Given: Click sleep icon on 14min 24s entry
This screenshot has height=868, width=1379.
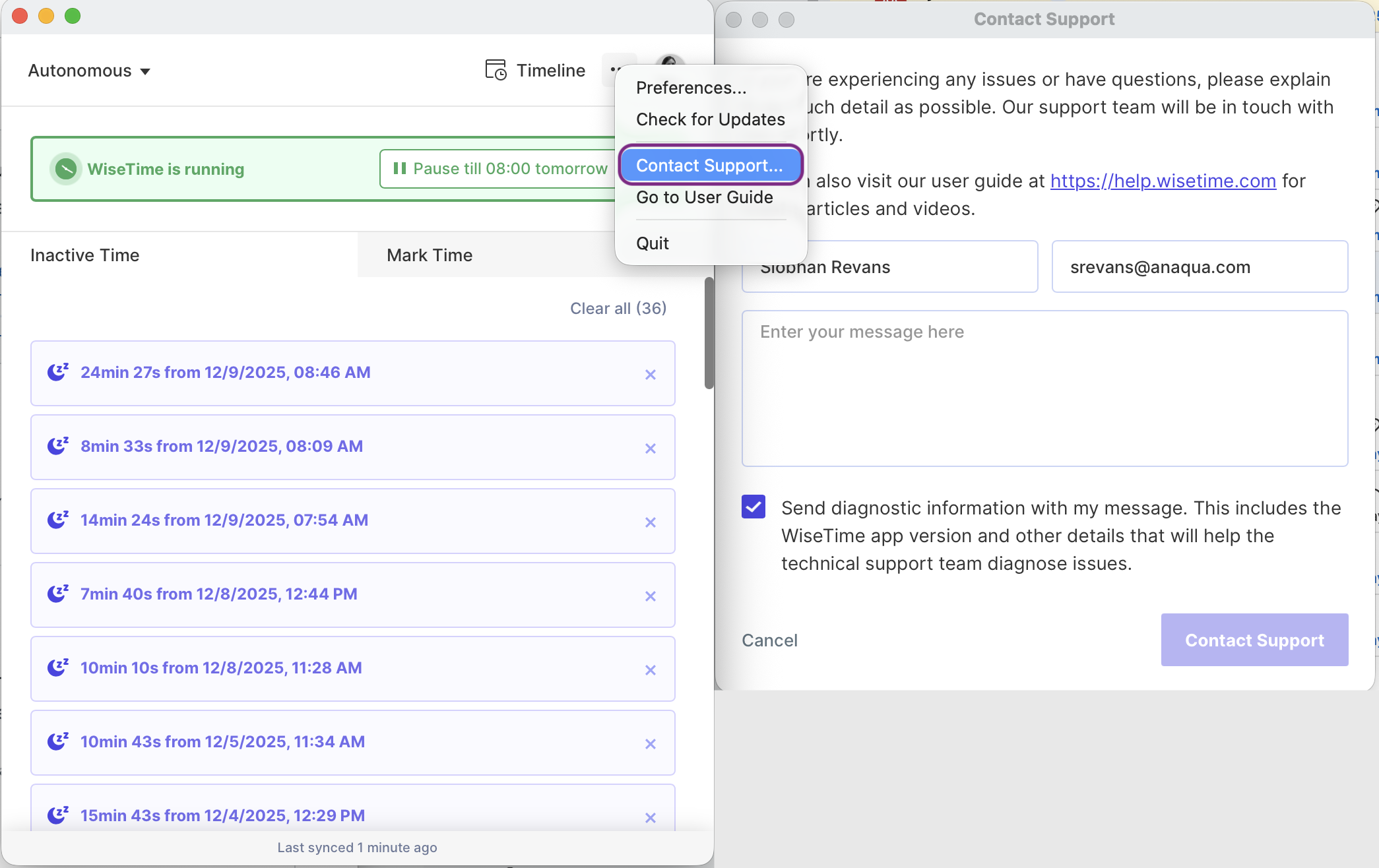Looking at the screenshot, I should point(58,520).
